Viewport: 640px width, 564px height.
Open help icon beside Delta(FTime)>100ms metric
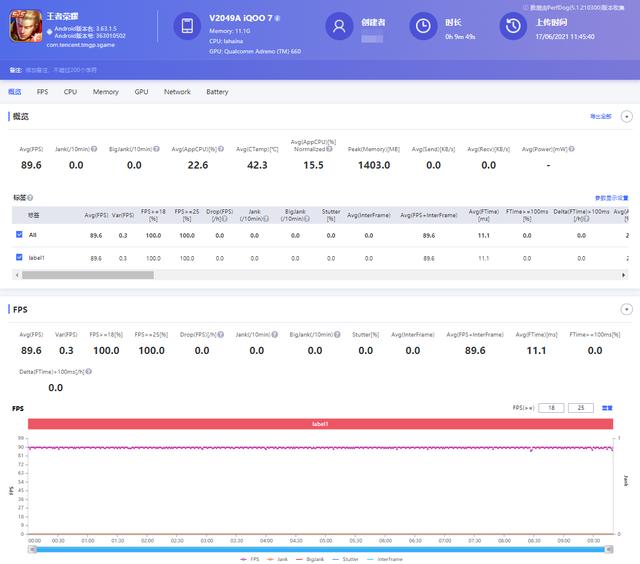89,371
